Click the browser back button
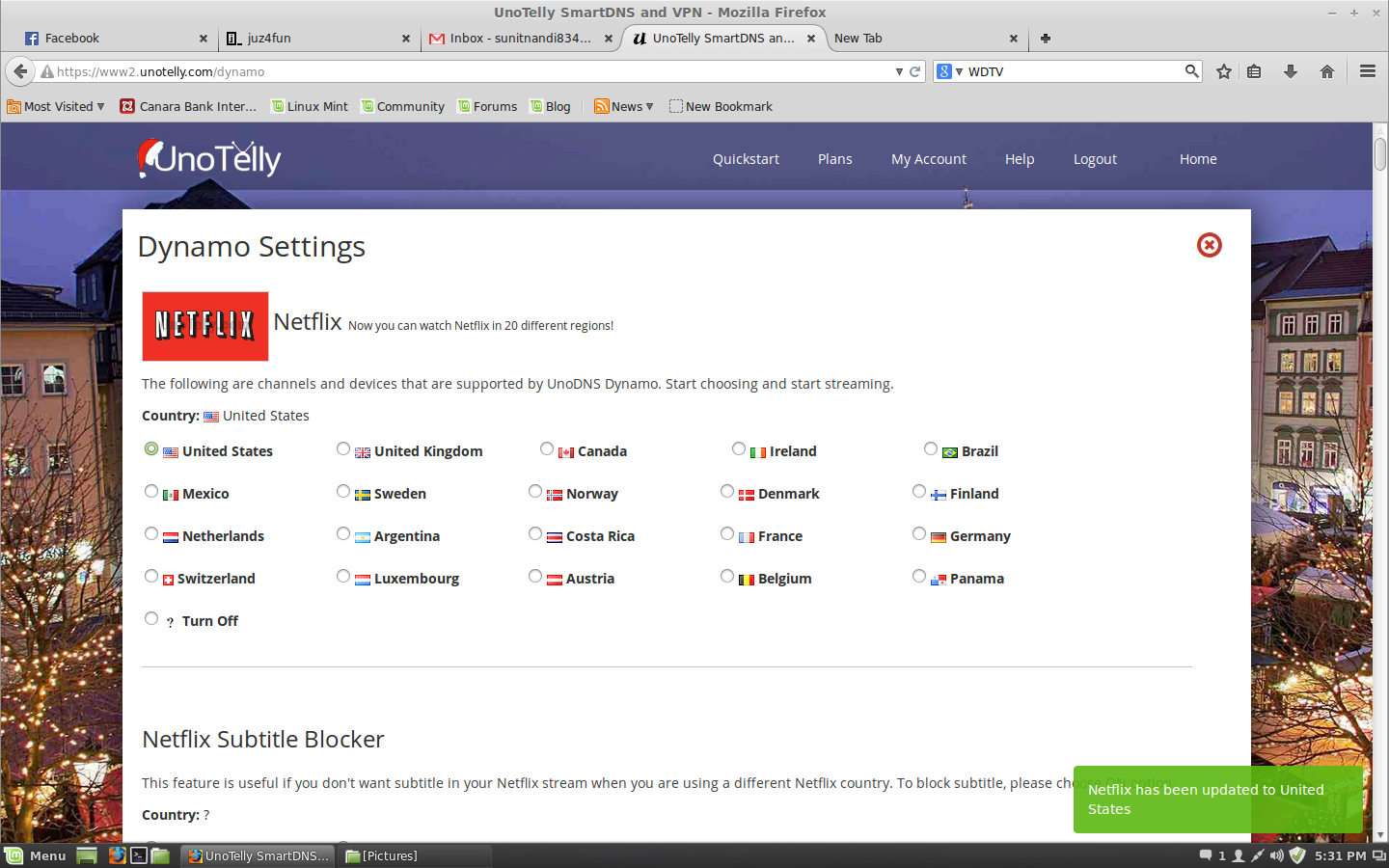The height and width of the screenshot is (868, 1389). pos(20,71)
